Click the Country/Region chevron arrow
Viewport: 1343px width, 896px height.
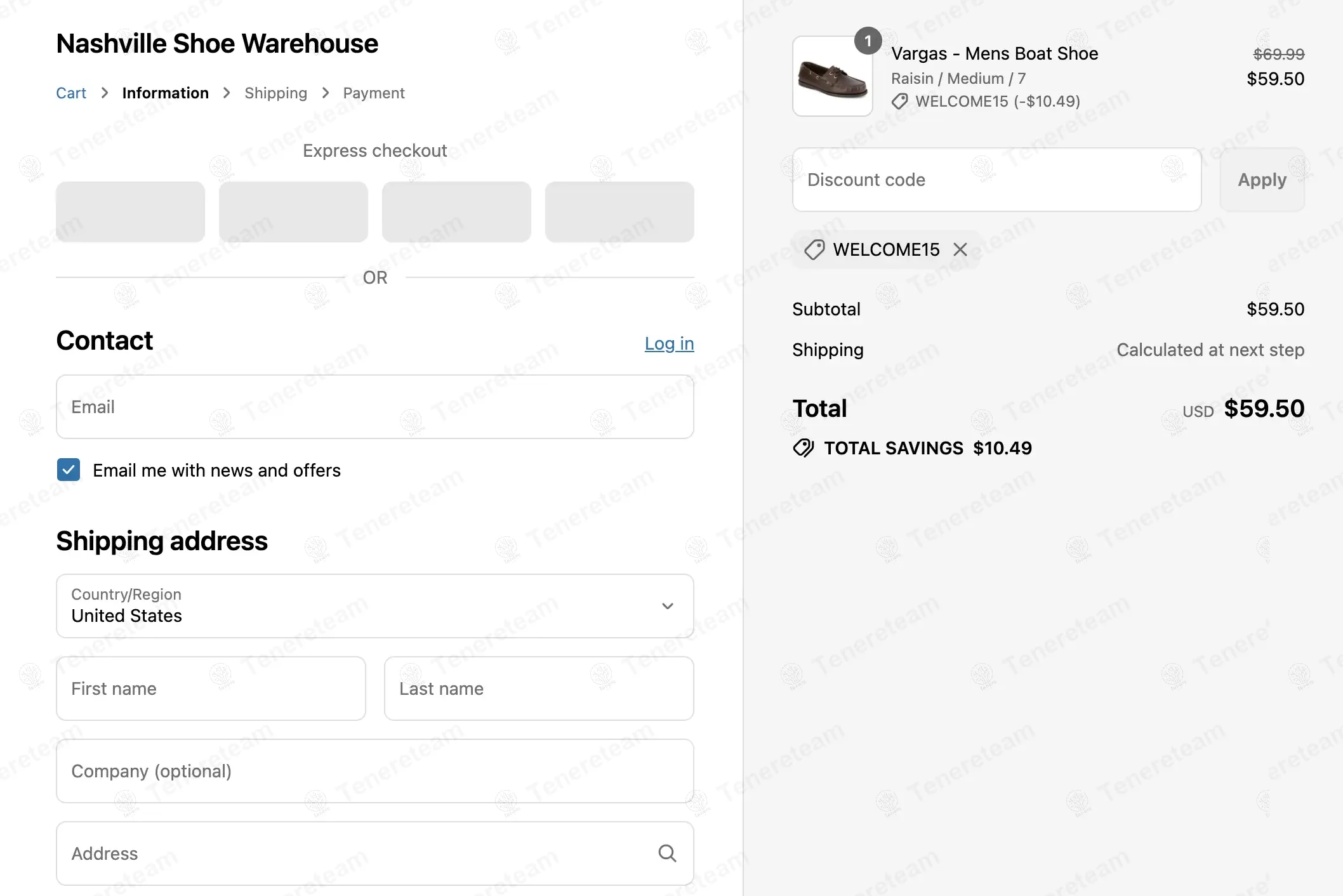pos(667,606)
